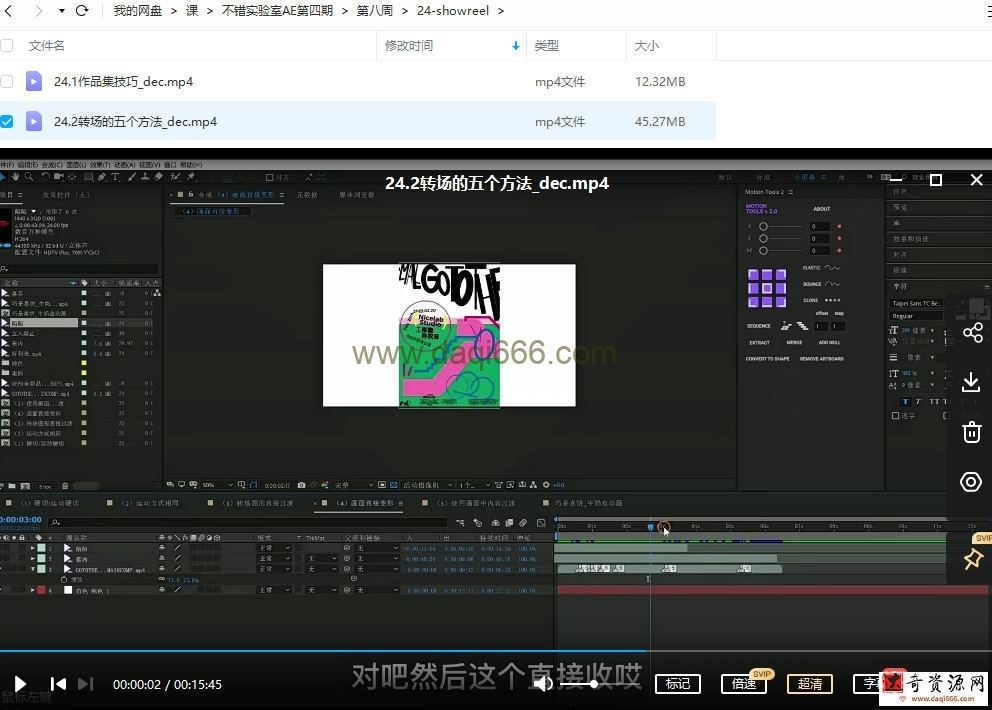
Task: Sort files by the 类型 column header
Action: pyautogui.click(x=547, y=46)
